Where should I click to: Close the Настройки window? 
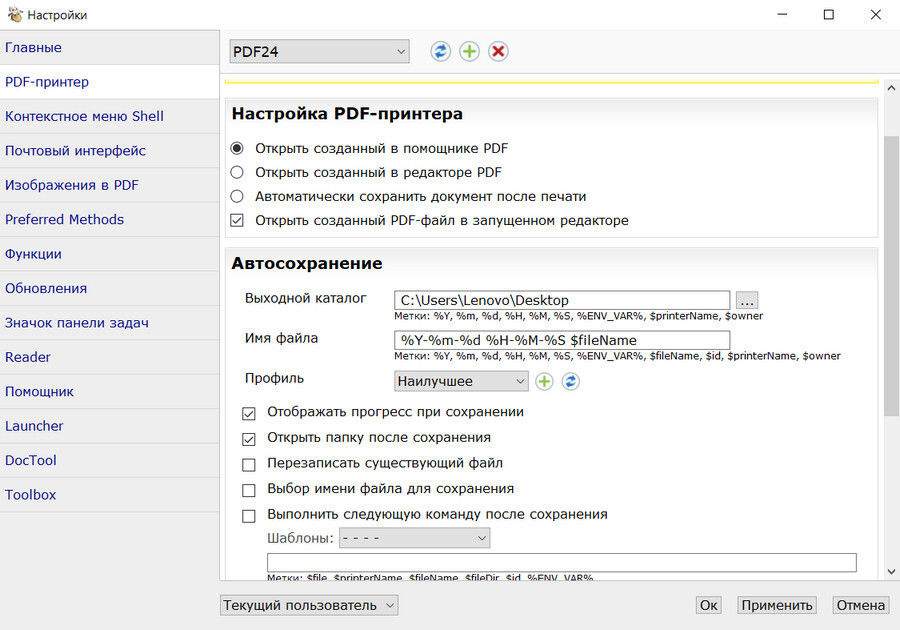pos(875,14)
